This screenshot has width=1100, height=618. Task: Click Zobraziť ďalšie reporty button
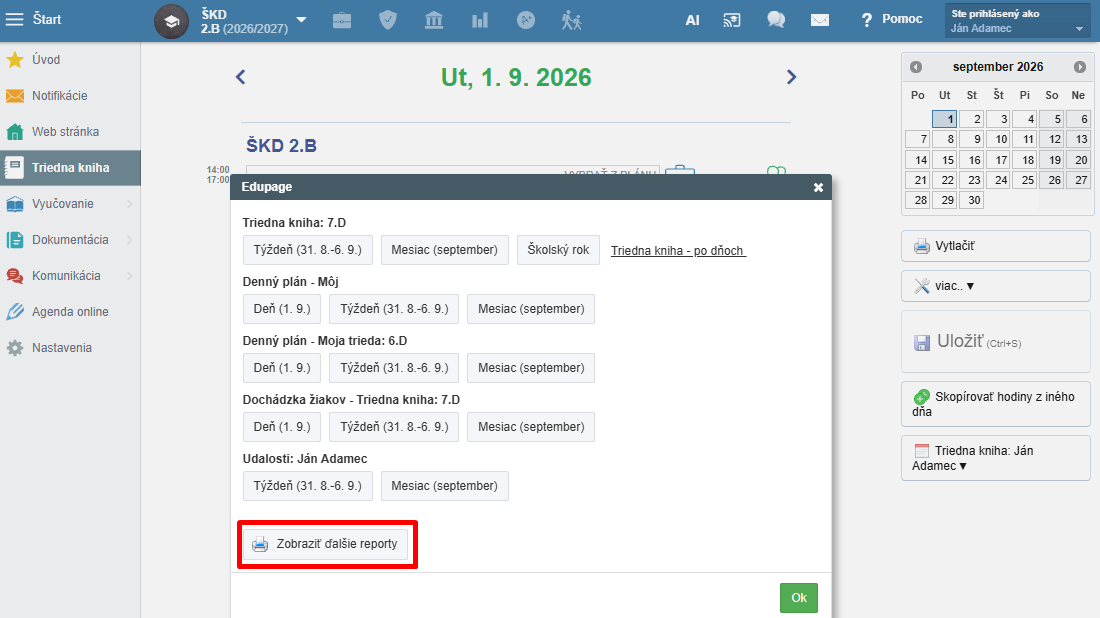pyautogui.click(x=326, y=544)
